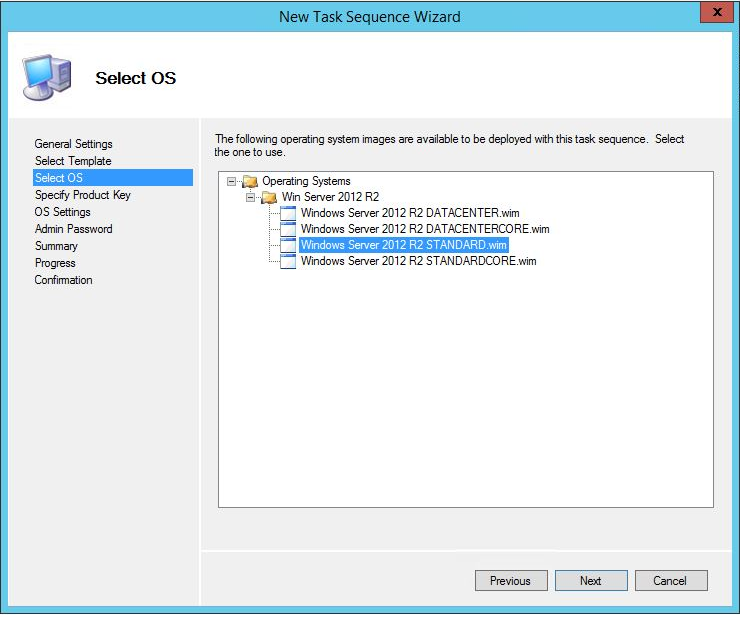This screenshot has height=619, width=744.
Task: Click the Win Server 2012 R2 folder icon
Action: click(270, 197)
